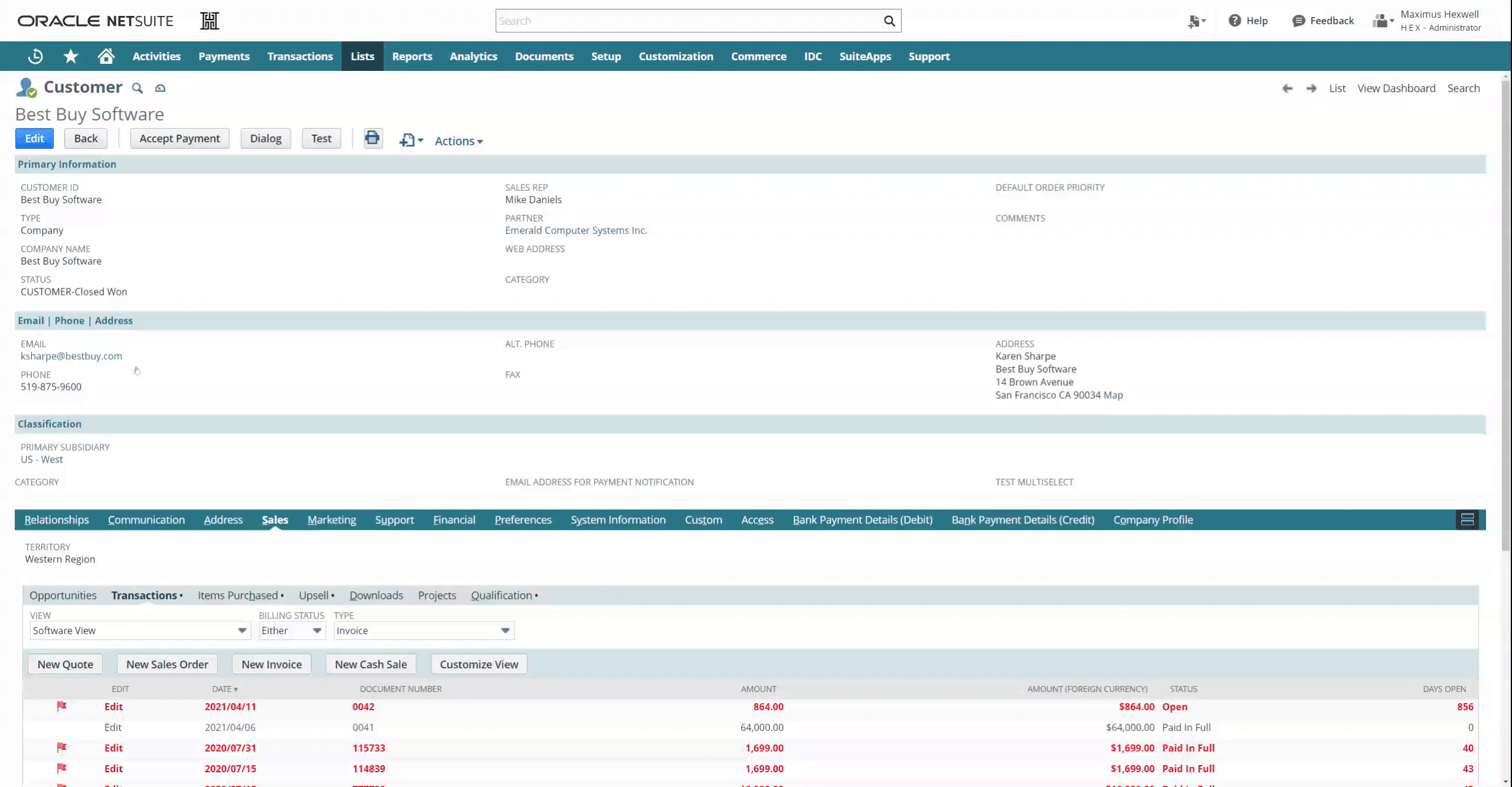Click the Back button

pos(86,138)
